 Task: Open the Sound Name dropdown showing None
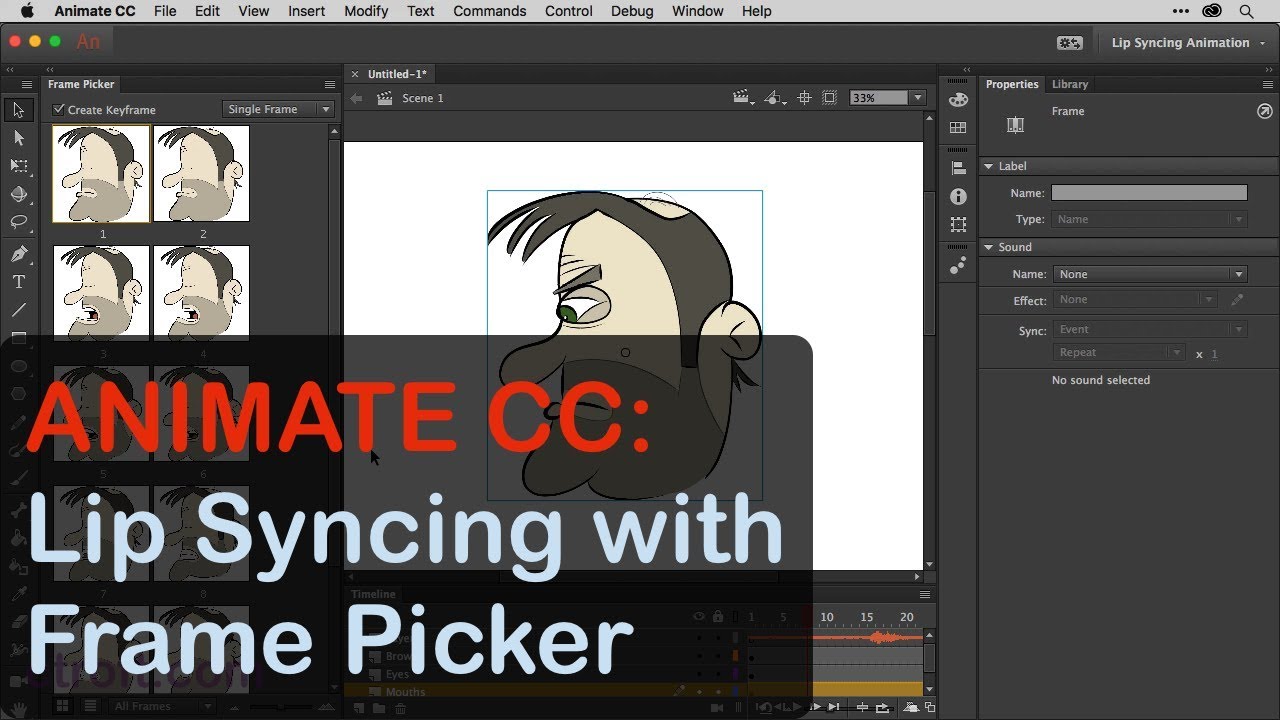pyautogui.click(x=1149, y=274)
